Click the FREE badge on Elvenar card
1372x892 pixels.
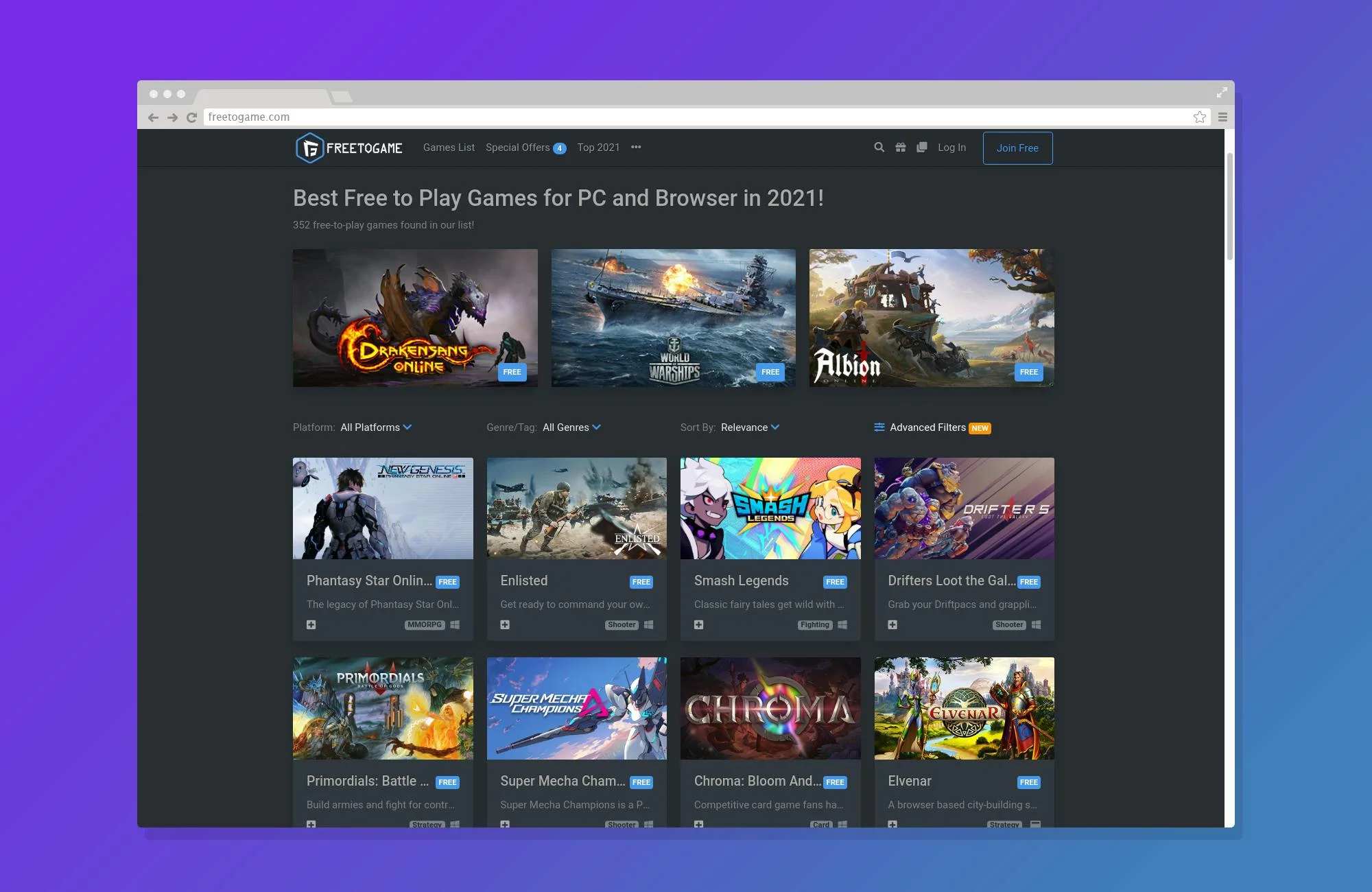tap(1028, 782)
